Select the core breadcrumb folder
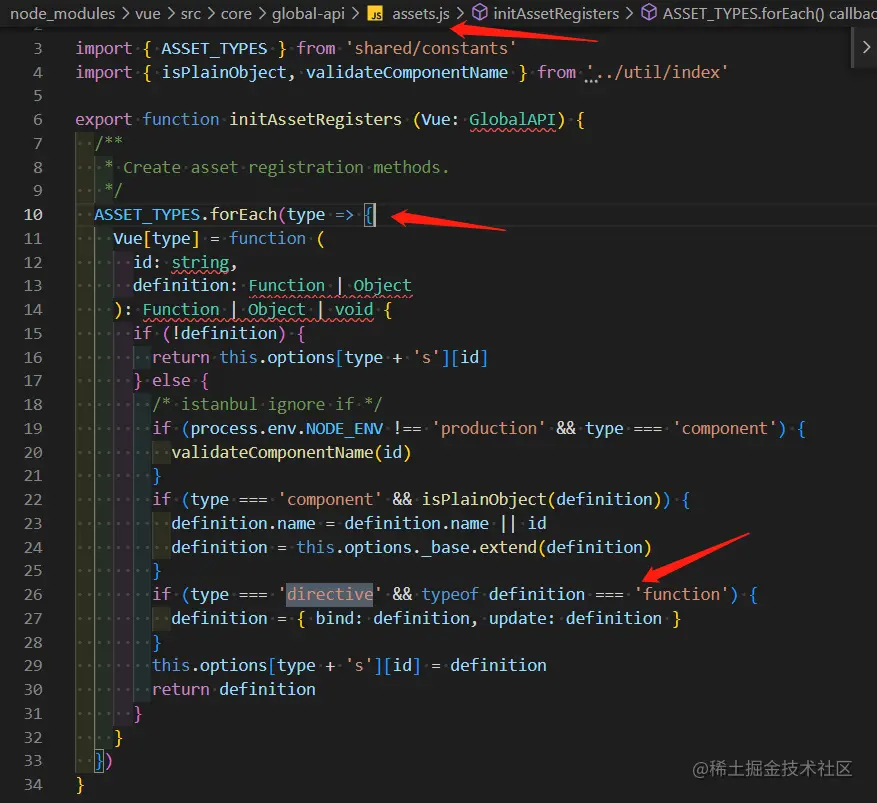Screen dimensions: 877x803 (236, 13)
